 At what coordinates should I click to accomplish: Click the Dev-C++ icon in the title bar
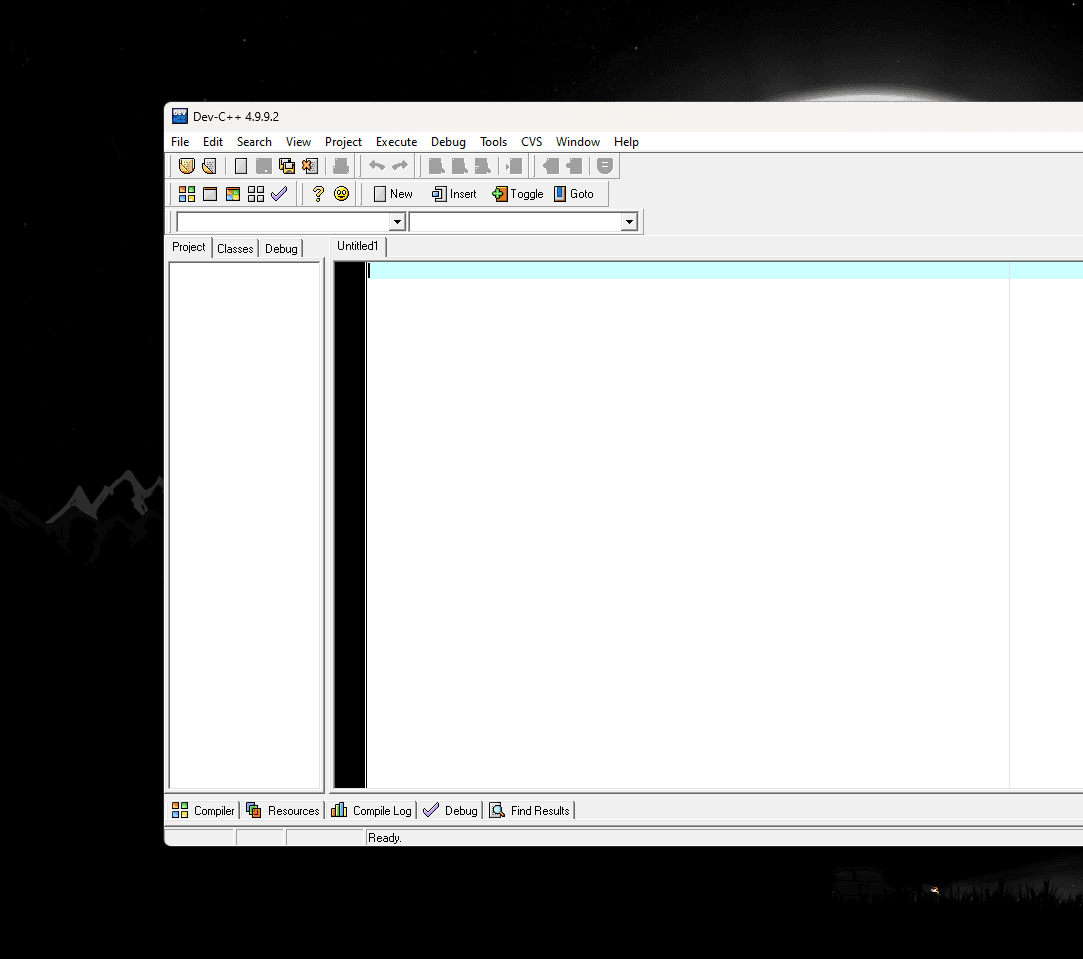180,116
